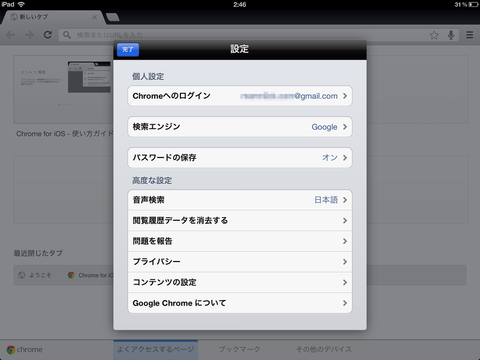The image size is (480, 360).
Task: Click the magnifier icon in address bar
Action: [x=67, y=35]
